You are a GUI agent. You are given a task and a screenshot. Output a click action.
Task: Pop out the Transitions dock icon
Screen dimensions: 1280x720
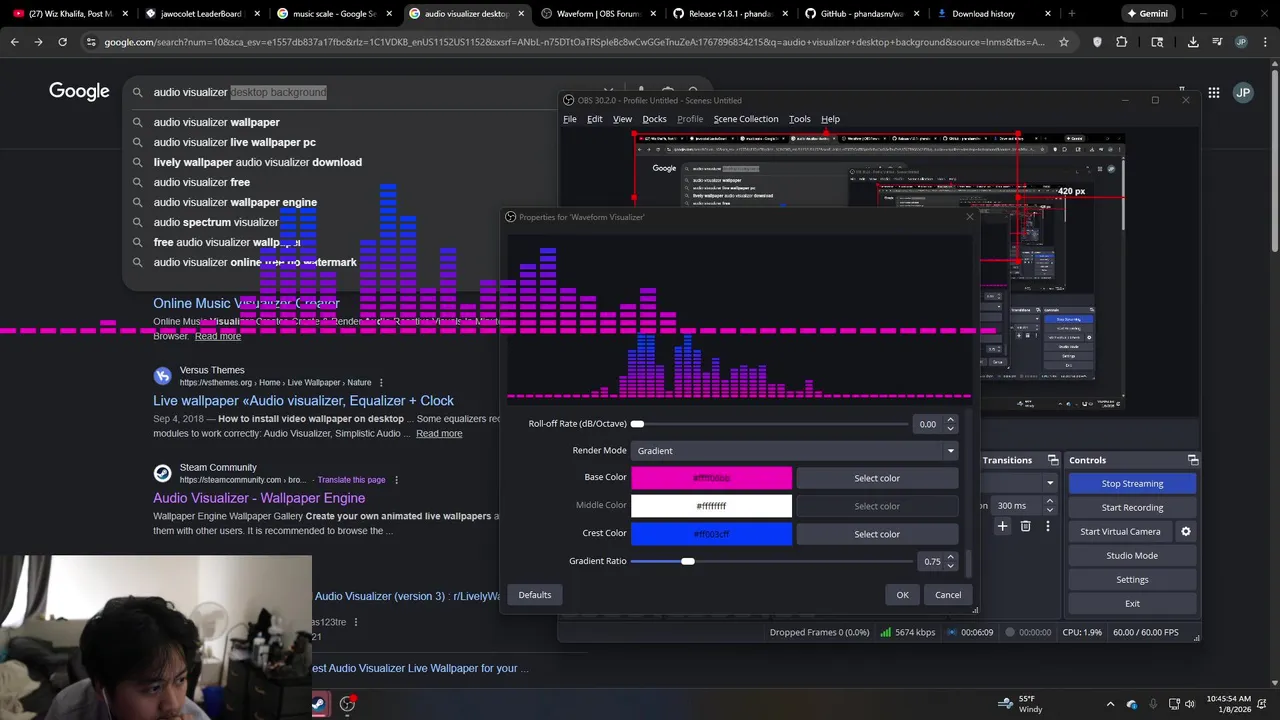pos(1053,460)
